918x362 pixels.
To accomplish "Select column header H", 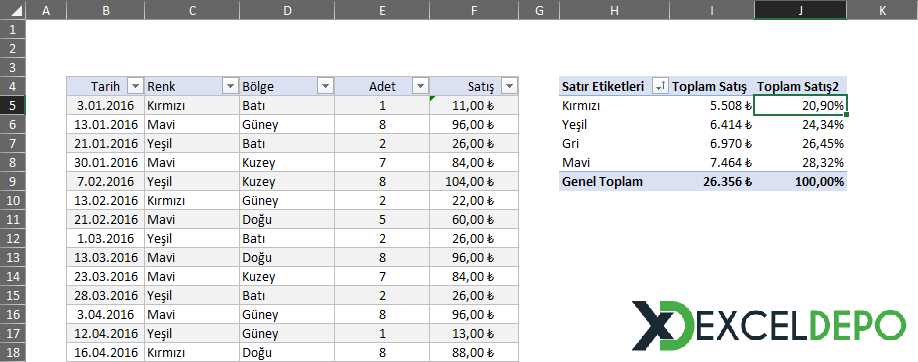I will 614,9.
